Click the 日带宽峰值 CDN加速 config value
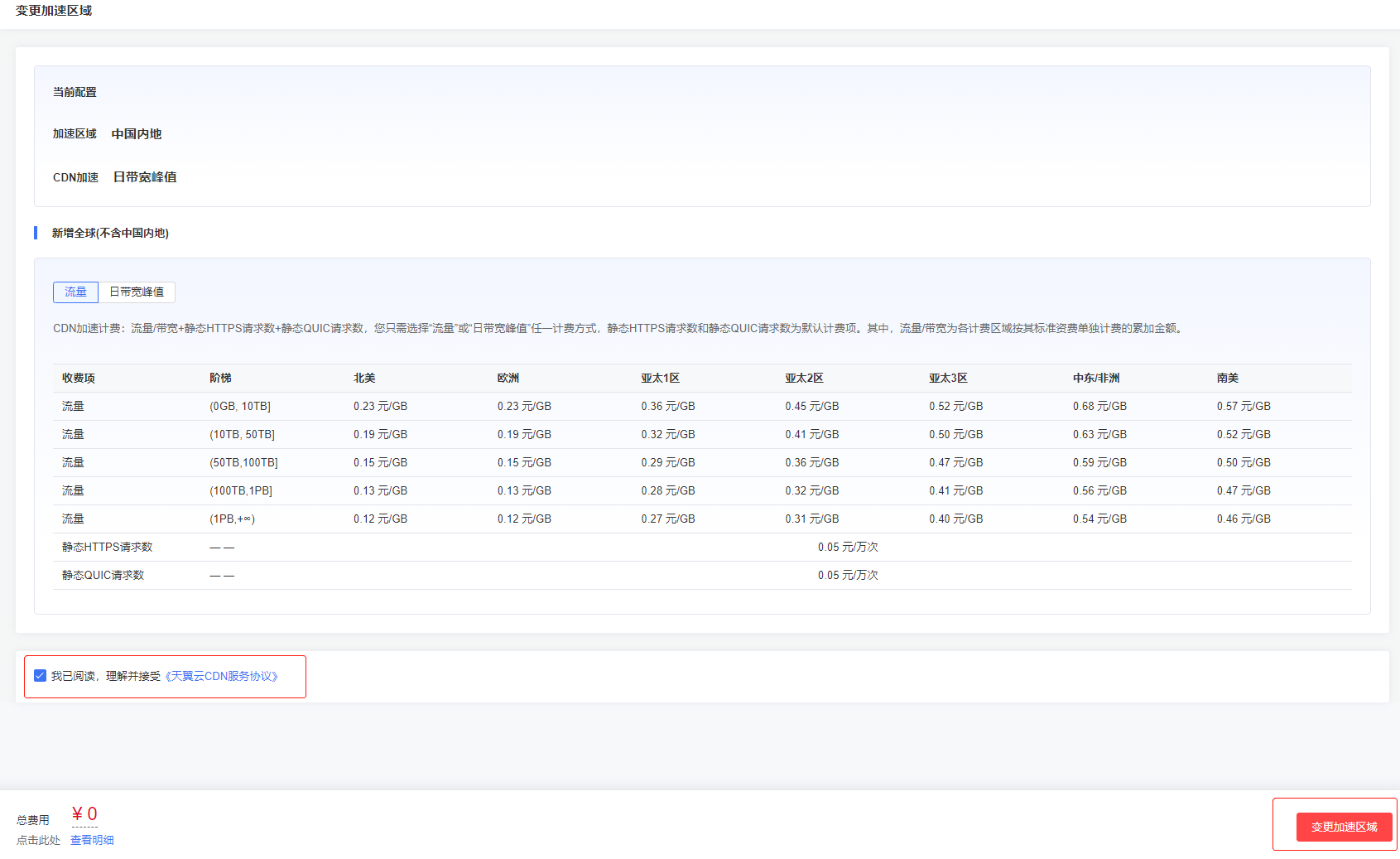 click(145, 176)
